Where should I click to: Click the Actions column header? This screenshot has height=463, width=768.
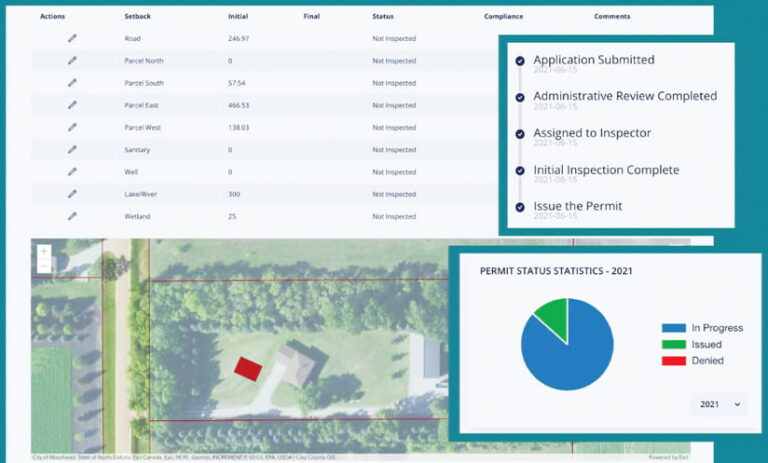coord(52,16)
